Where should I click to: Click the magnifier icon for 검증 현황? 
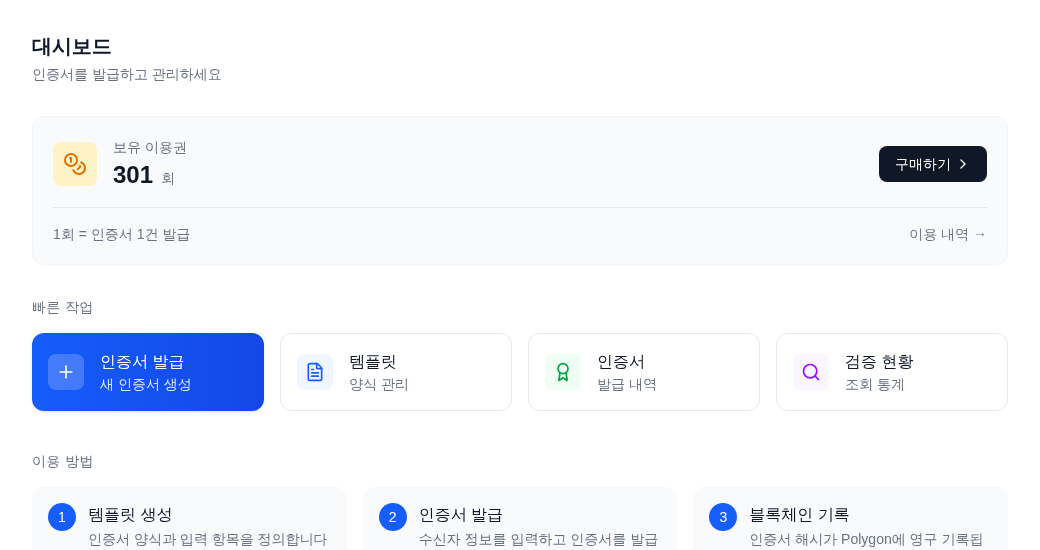811,372
